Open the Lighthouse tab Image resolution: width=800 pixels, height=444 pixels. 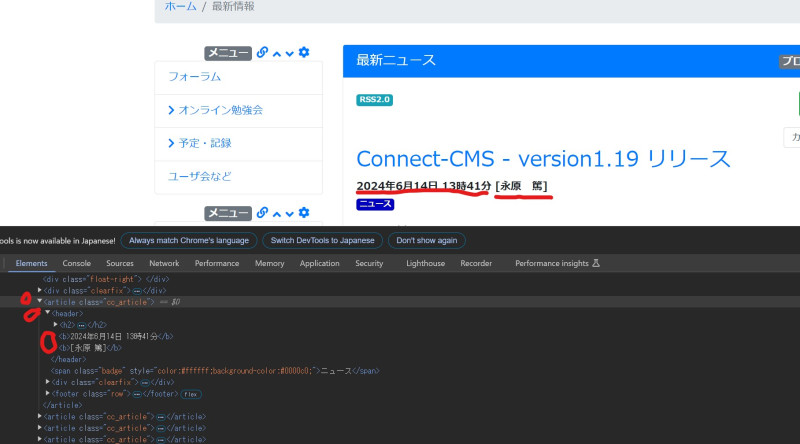point(426,263)
